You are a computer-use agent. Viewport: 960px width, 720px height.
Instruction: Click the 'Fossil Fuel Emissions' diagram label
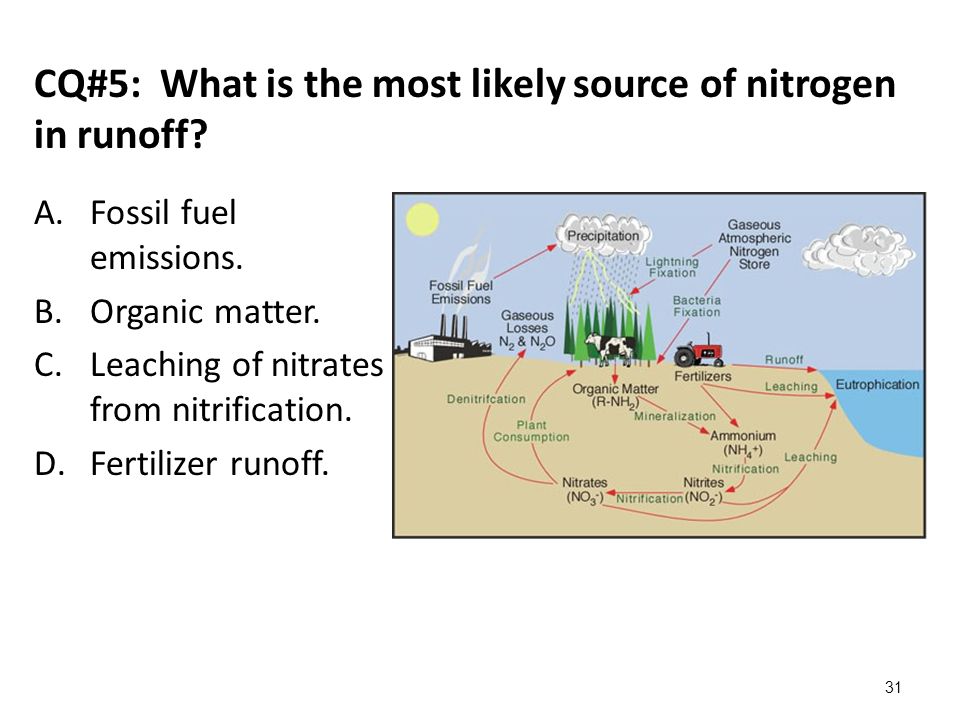[x=460, y=292]
